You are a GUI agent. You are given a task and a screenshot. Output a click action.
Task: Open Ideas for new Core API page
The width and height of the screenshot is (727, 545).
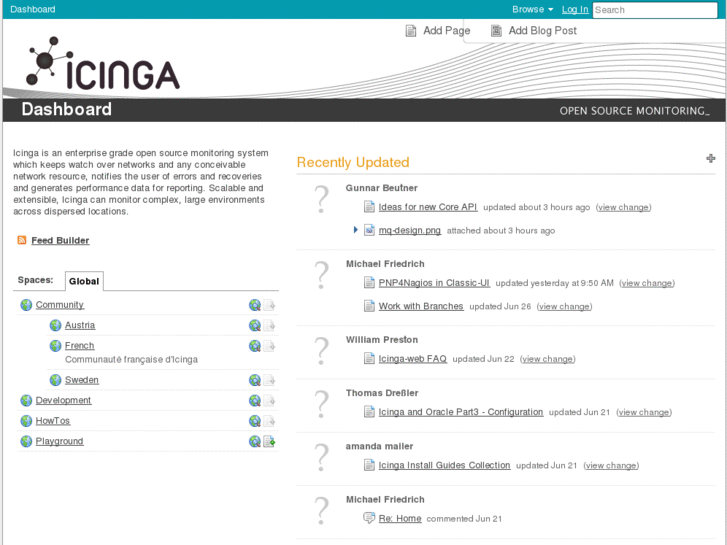point(427,207)
